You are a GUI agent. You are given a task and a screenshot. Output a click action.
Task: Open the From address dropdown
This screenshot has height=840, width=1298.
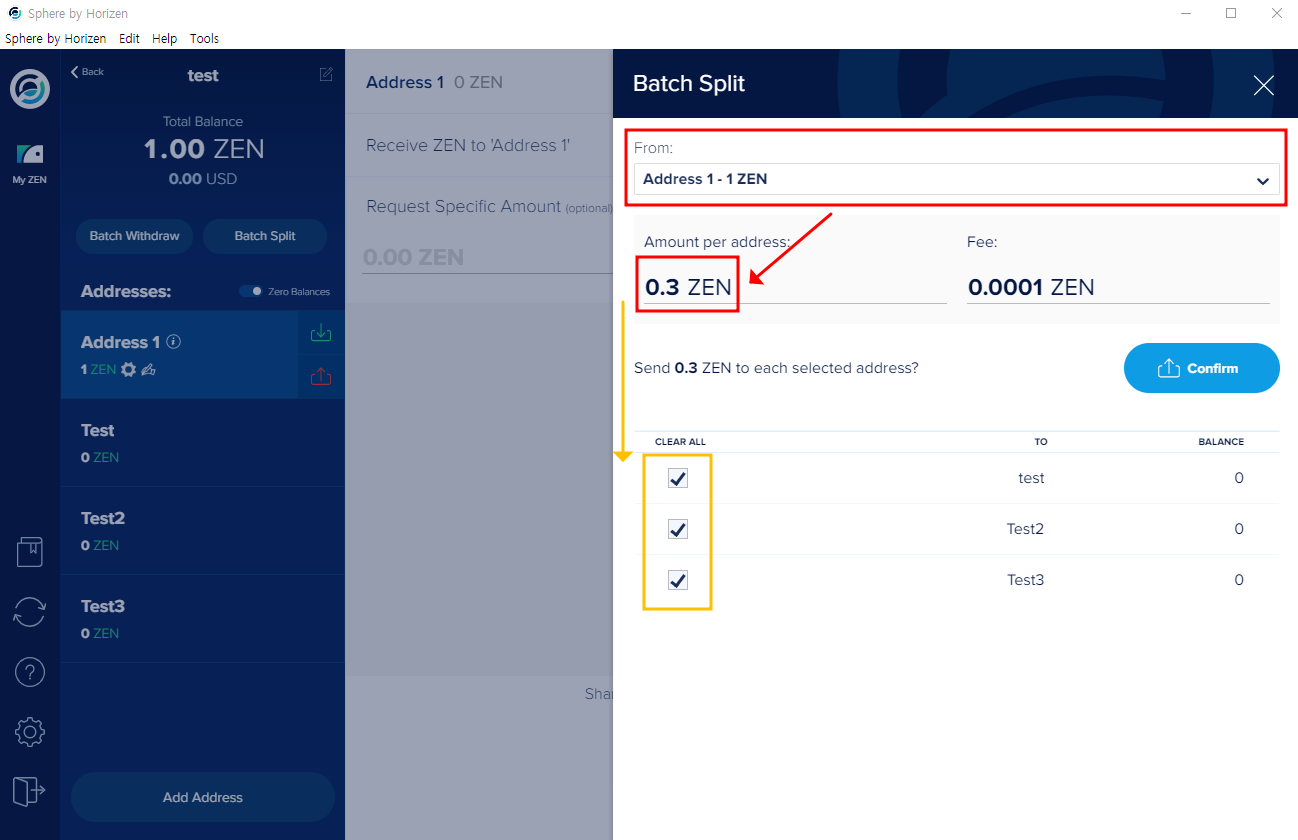(x=955, y=180)
